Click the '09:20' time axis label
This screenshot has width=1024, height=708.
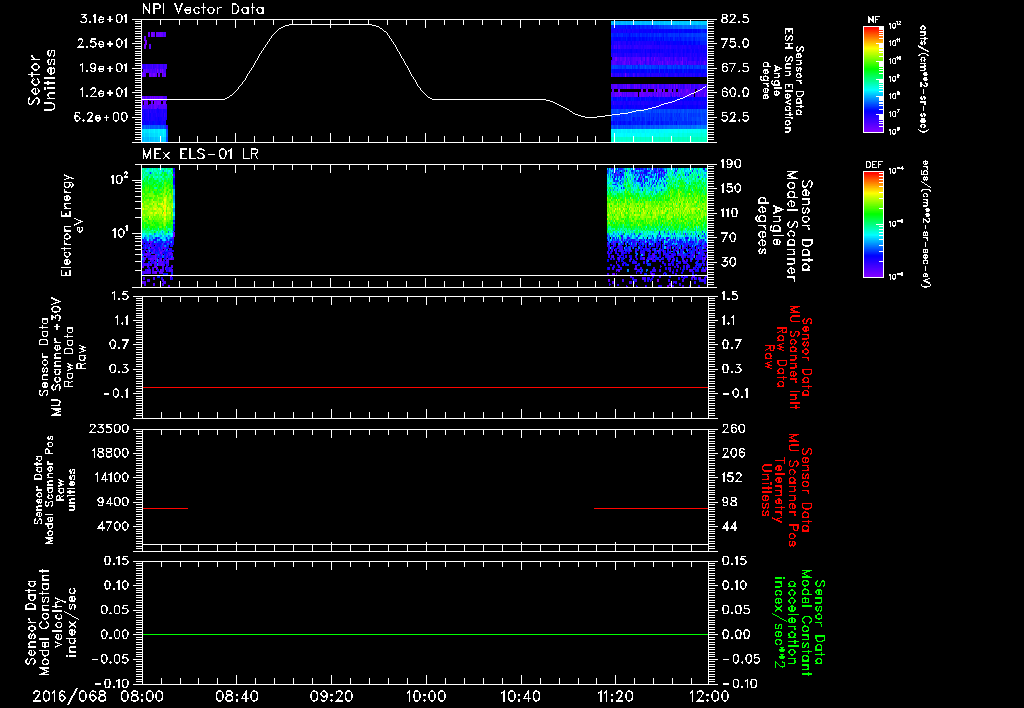click(331, 696)
